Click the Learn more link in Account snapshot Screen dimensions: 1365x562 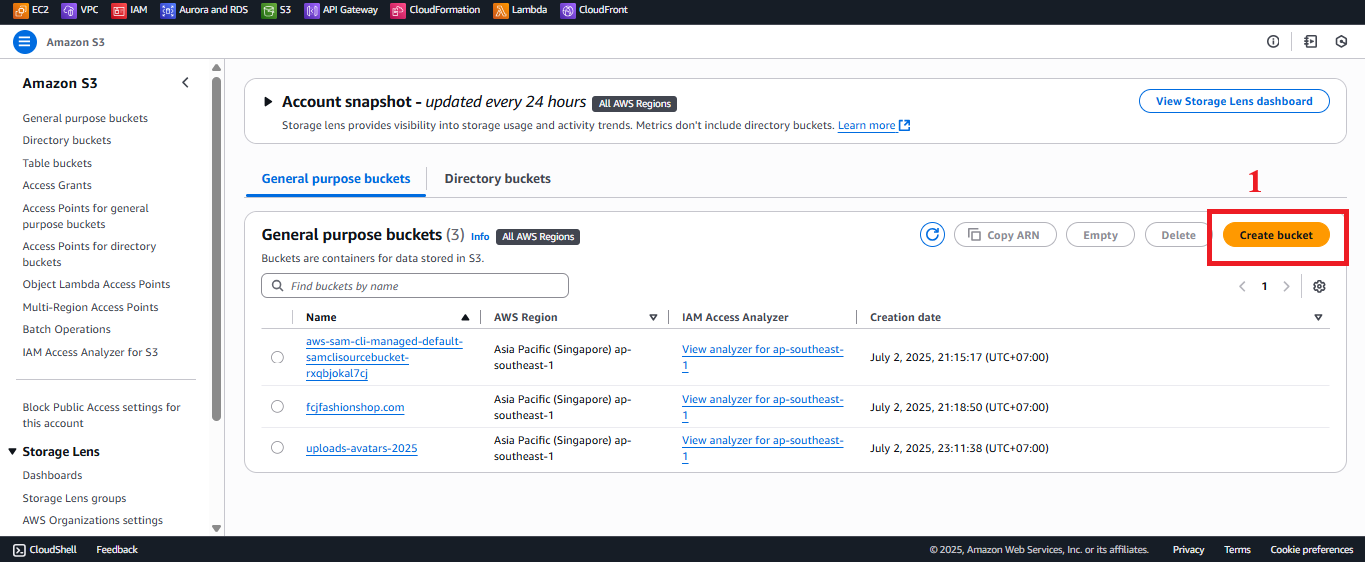[x=867, y=126]
